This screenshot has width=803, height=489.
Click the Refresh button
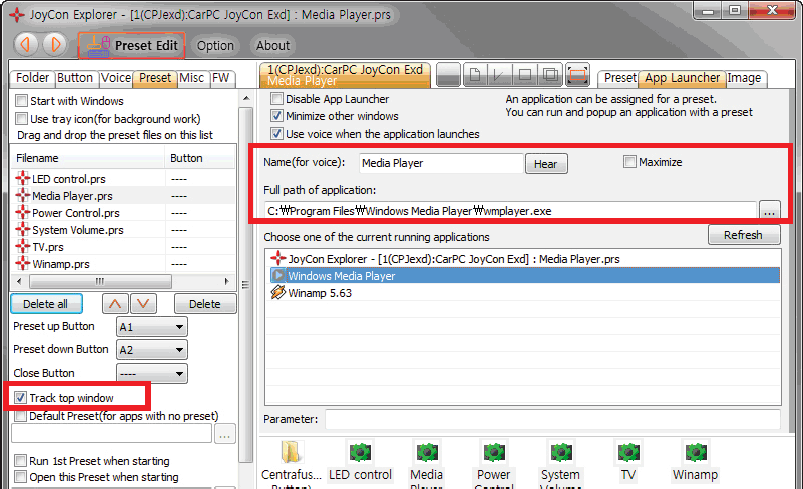click(744, 235)
